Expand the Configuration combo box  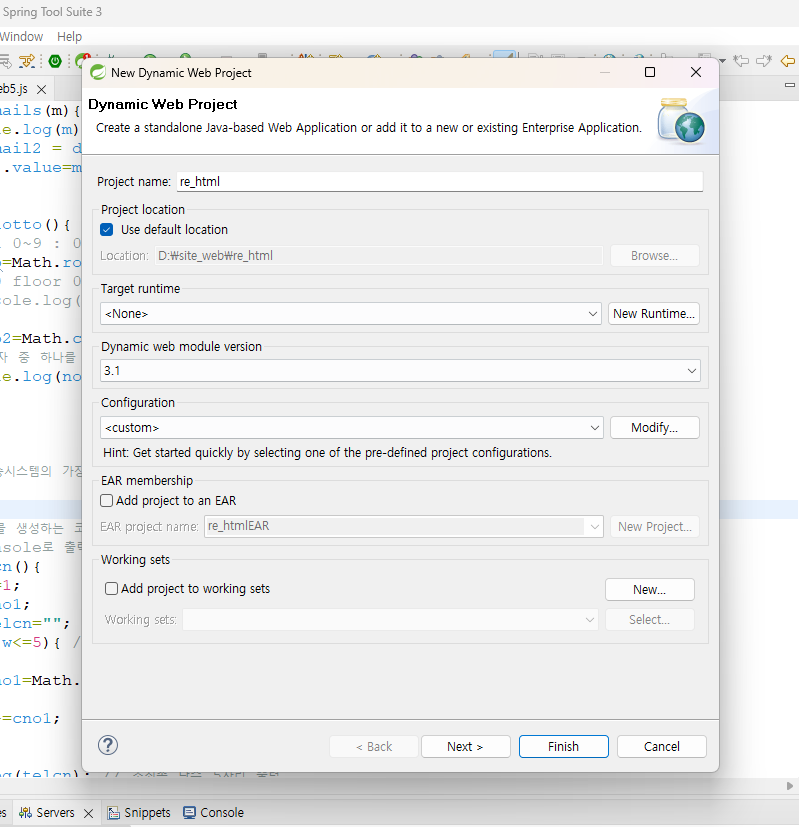[x=594, y=428]
